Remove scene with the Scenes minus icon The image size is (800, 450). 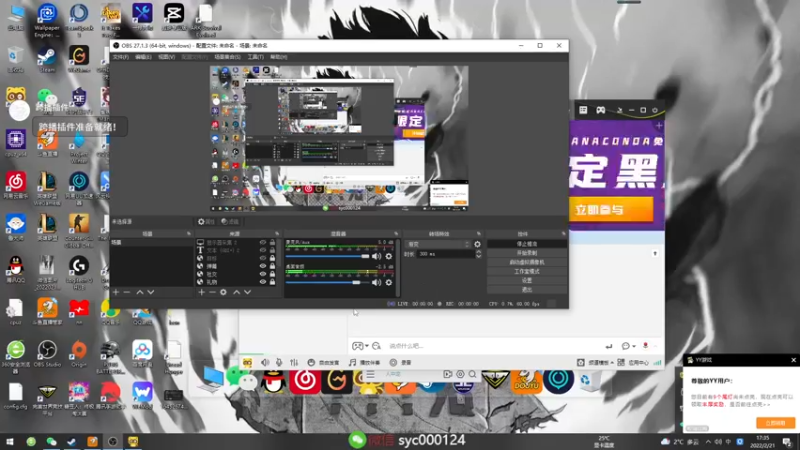click(x=127, y=292)
